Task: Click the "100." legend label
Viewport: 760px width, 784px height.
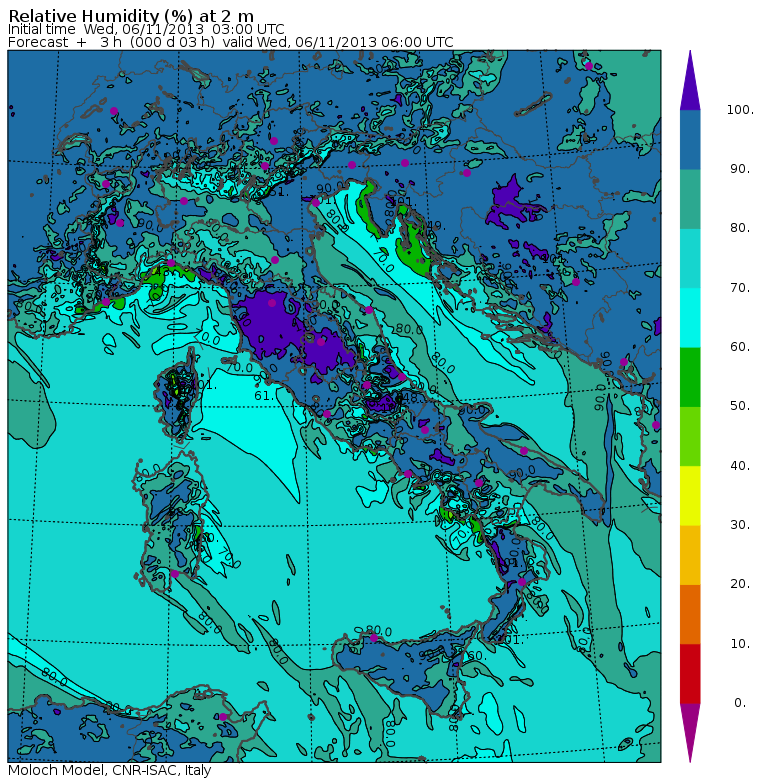Action: click(x=740, y=110)
